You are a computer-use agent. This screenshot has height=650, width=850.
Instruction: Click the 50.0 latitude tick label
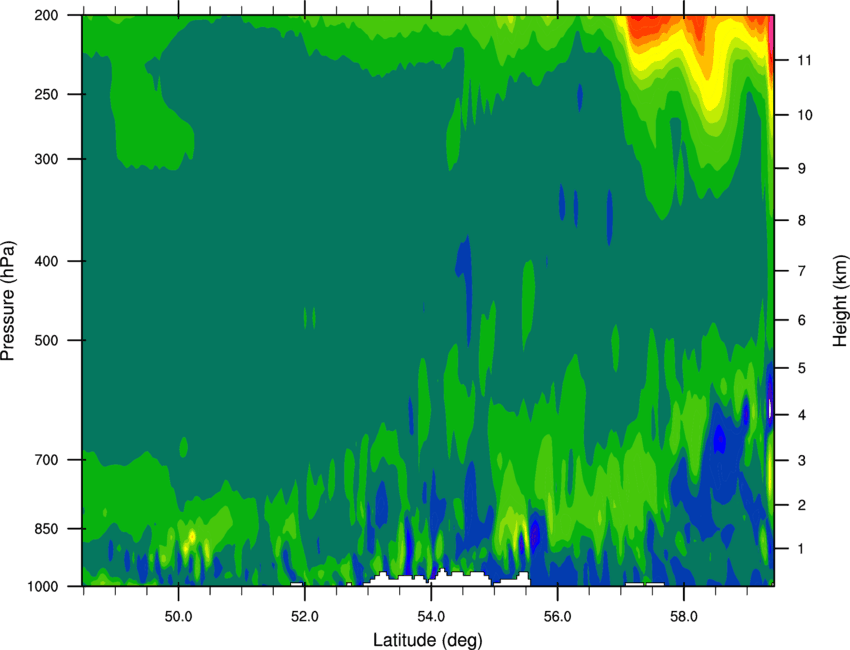[178, 617]
